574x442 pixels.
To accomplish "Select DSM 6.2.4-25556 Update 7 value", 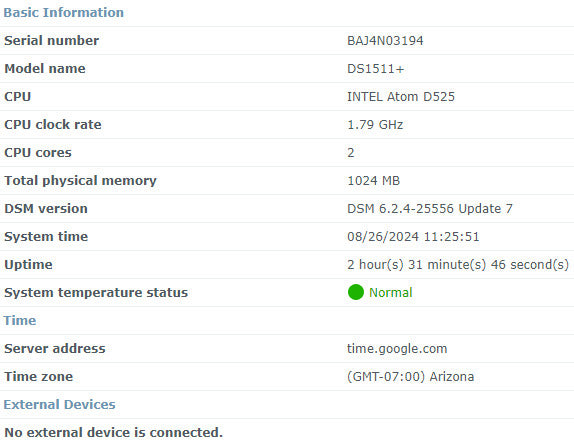I will (x=430, y=209).
